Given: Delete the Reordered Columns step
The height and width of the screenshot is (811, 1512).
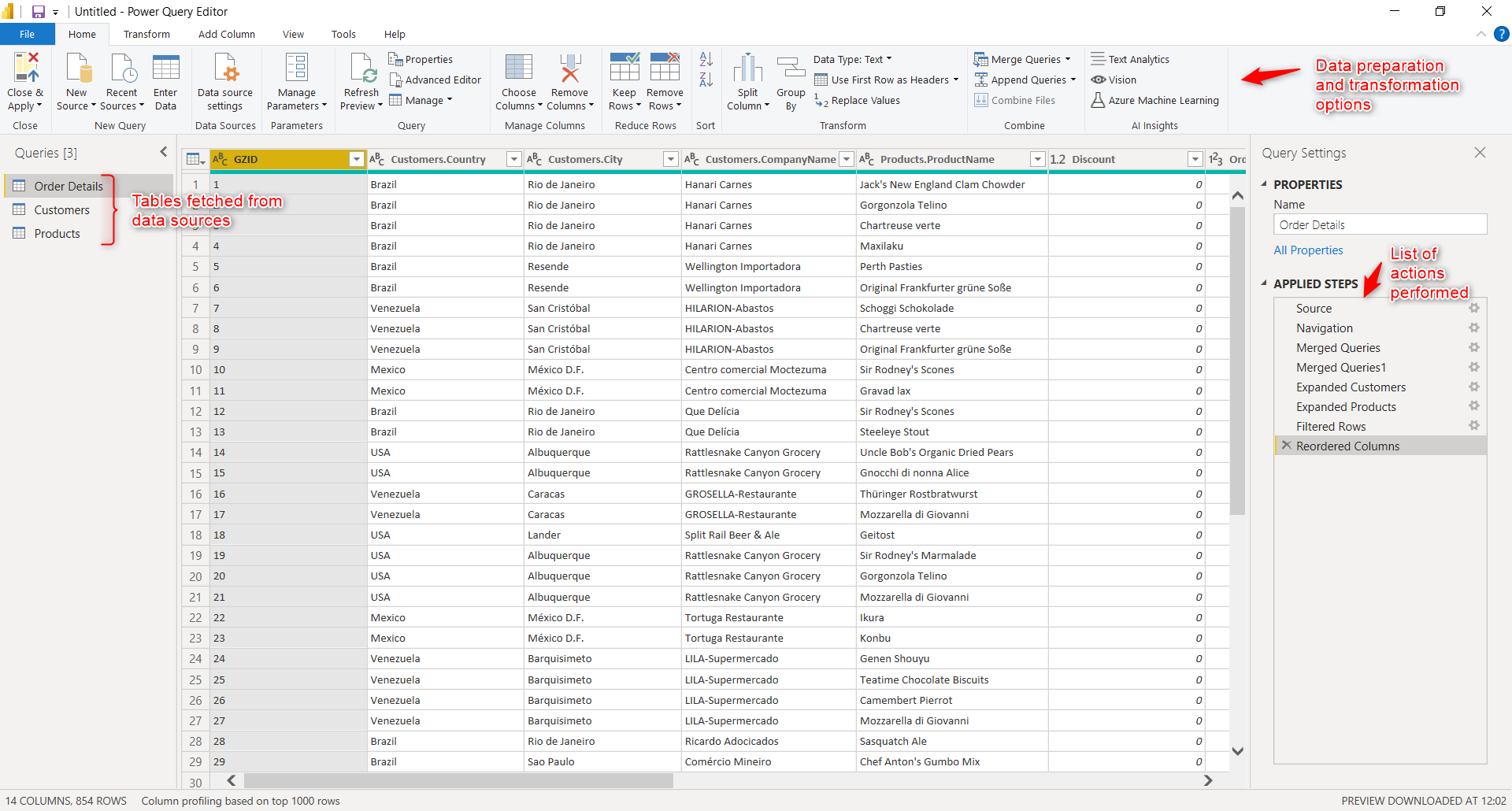Looking at the screenshot, I should 1286,446.
